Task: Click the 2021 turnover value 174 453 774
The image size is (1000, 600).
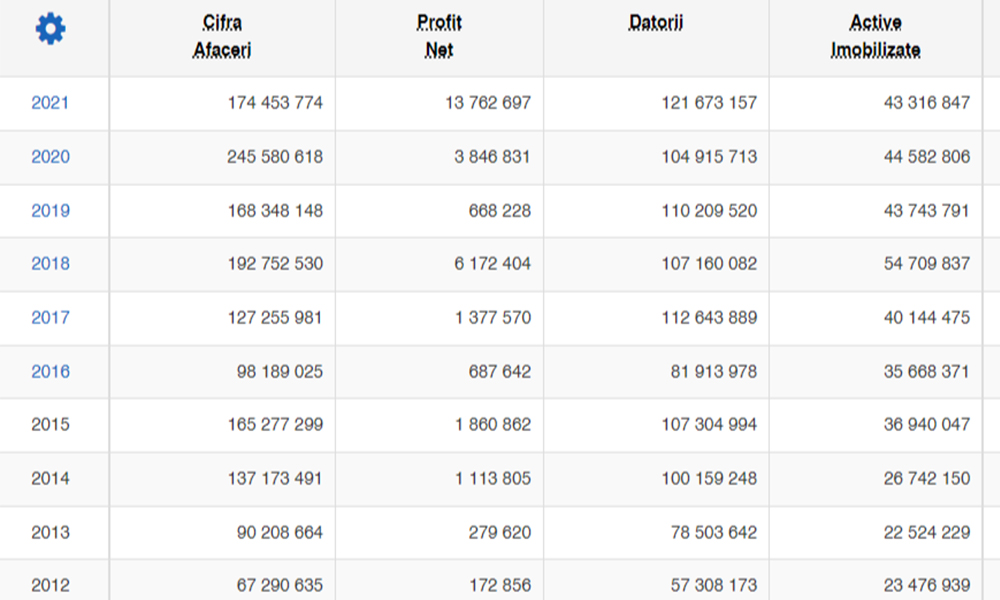Action: 276,103
